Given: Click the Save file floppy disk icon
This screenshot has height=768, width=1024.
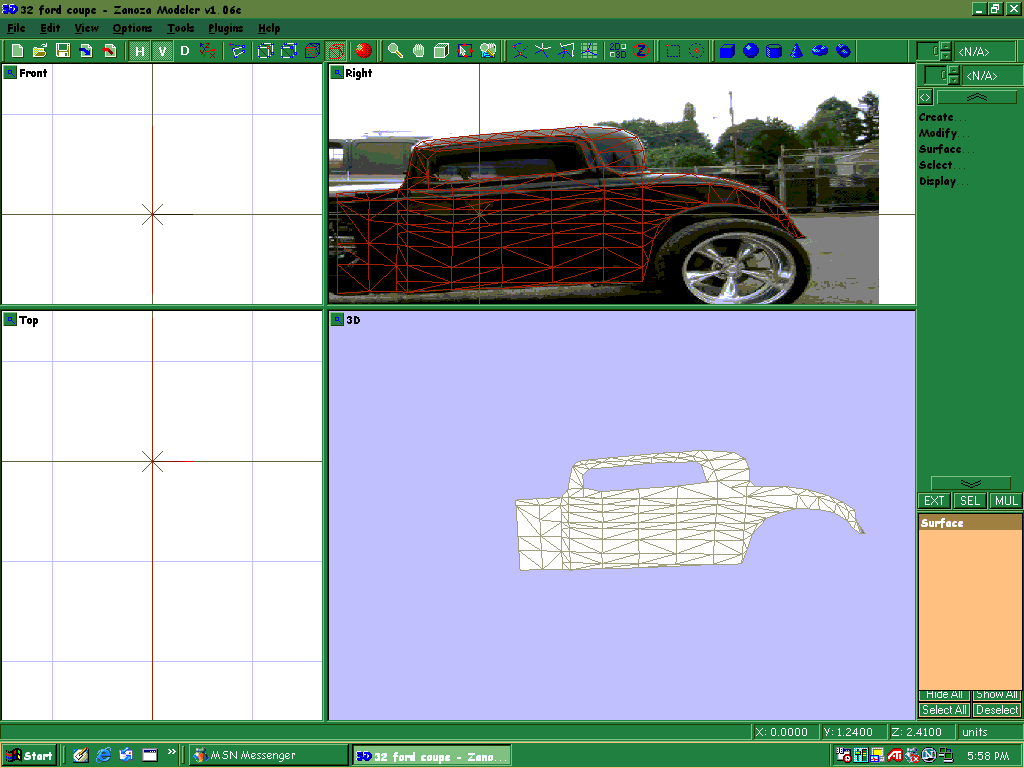Looking at the screenshot, I should coord(62,51).
